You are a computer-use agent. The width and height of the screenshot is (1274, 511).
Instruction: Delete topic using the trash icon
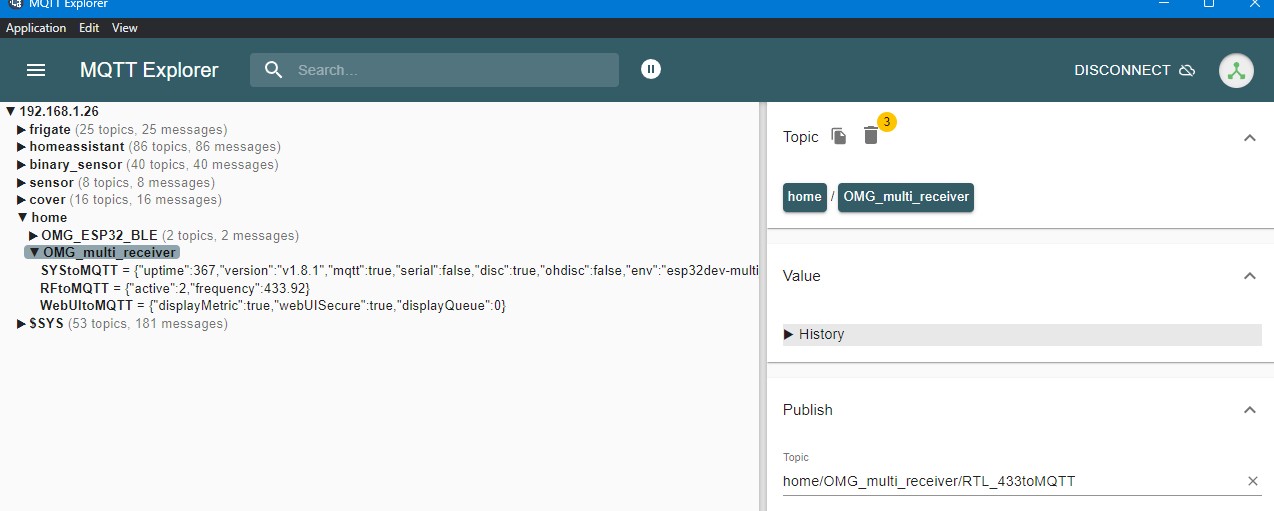pos(871,136)
